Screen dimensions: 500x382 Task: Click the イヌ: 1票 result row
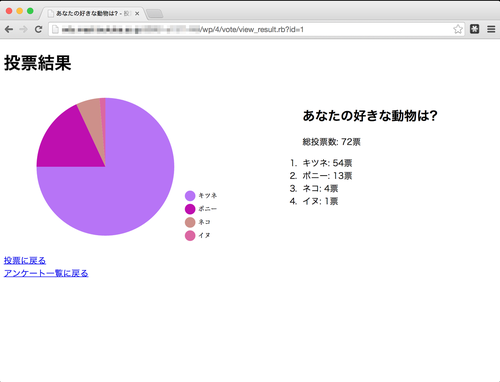[x=320, y=201]
